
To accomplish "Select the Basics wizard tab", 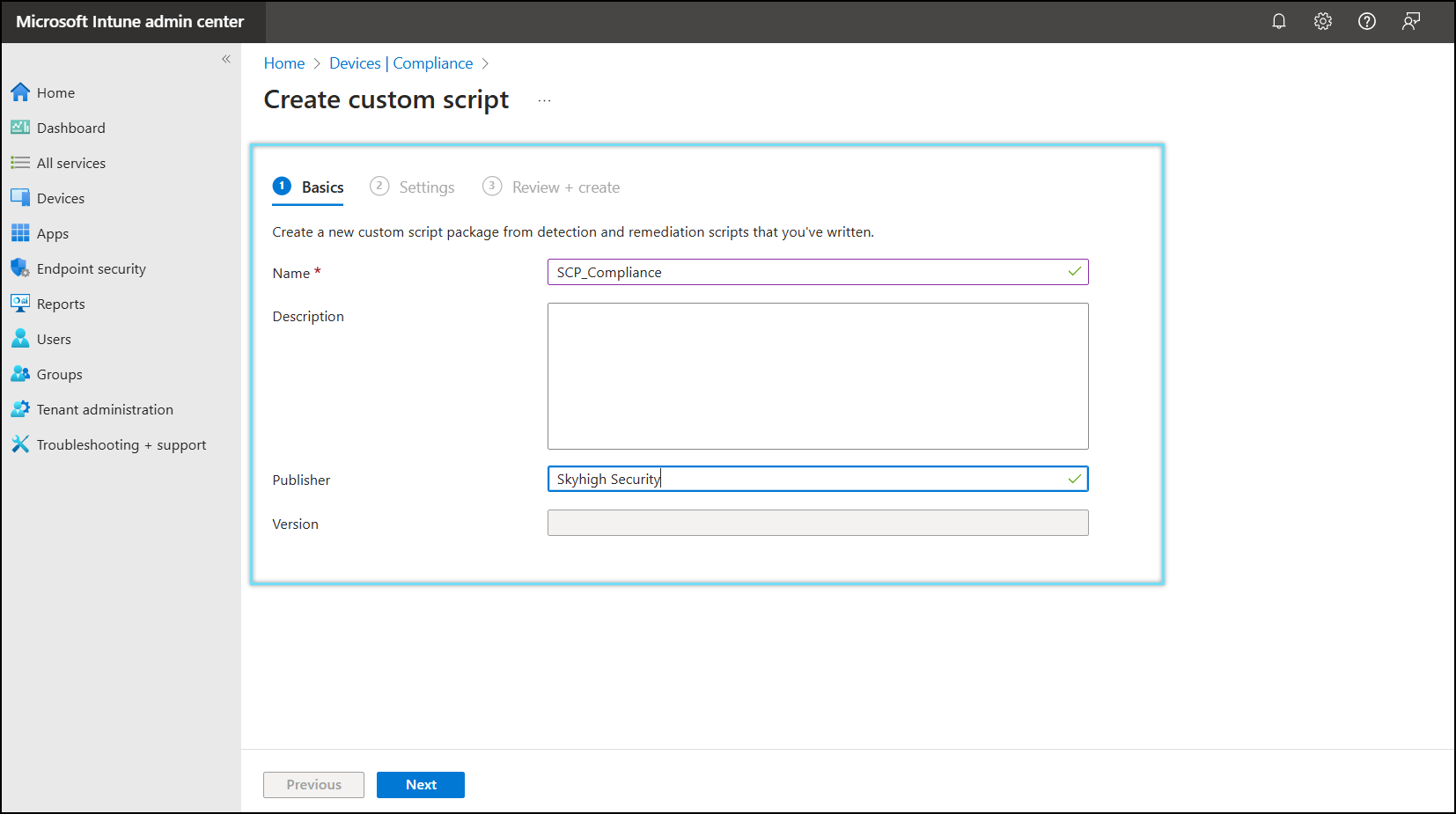I will tap(308, 187).
